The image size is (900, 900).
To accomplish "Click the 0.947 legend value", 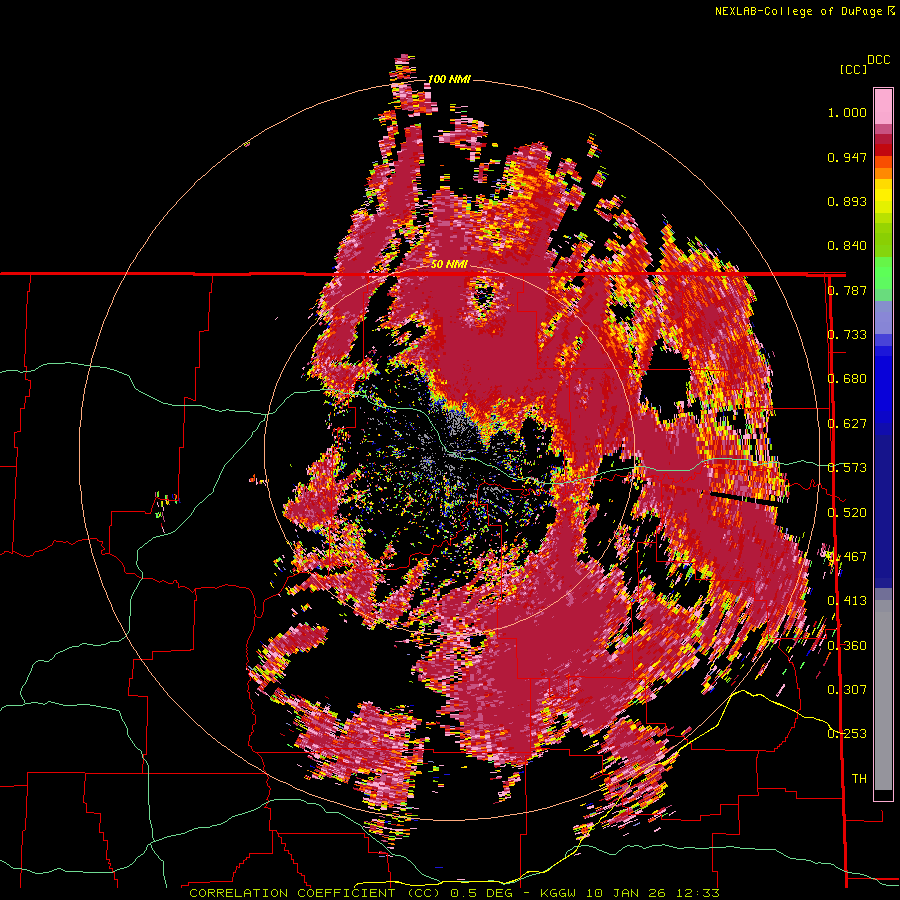I will pos(847,157).
